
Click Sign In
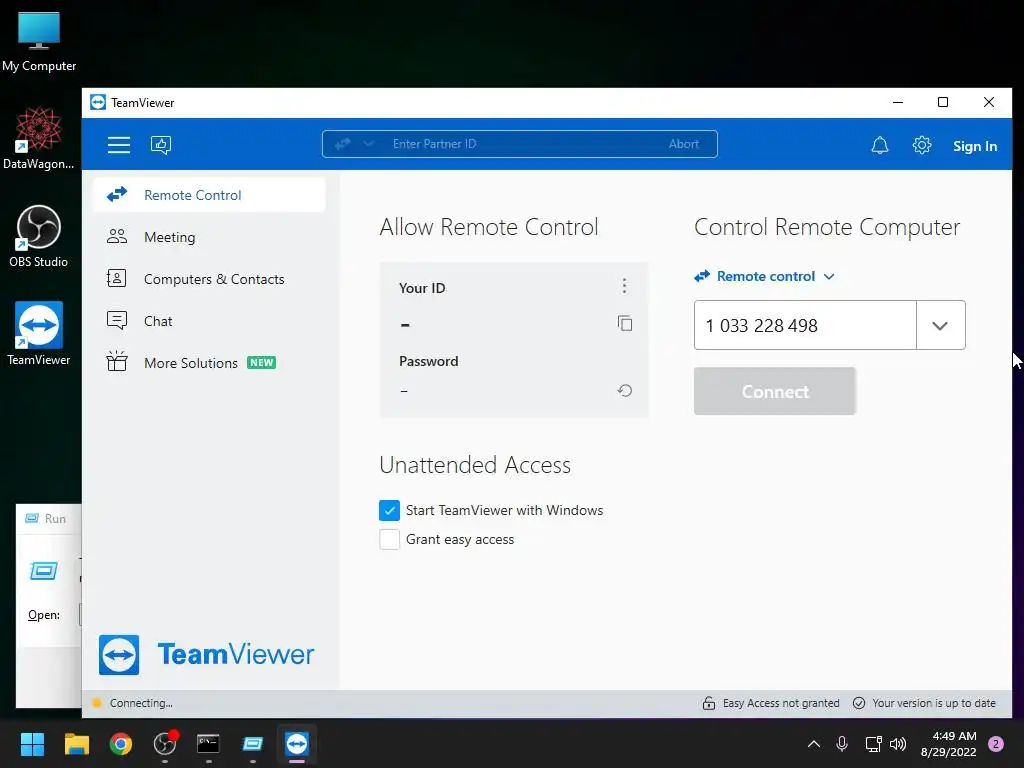pos(974,146)
